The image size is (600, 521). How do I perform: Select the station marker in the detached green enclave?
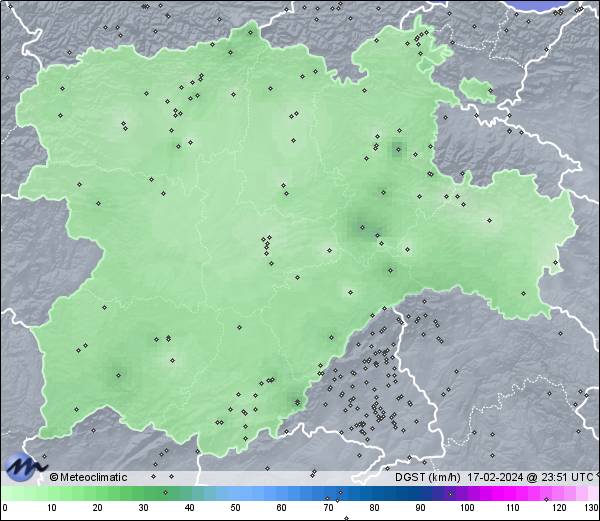(490, 90)
